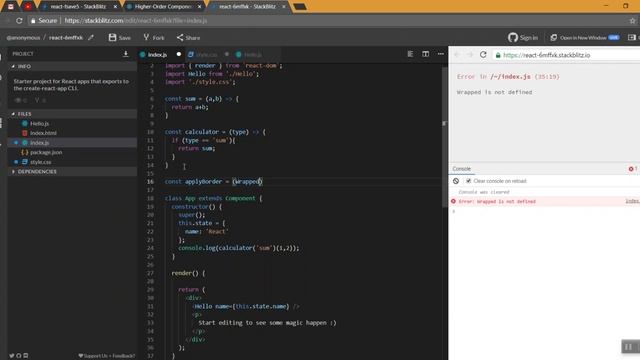Switch to the index.js editor tab
Image resolution: width=640 pixels, height=360 pixels.
[x=157, y=54]
